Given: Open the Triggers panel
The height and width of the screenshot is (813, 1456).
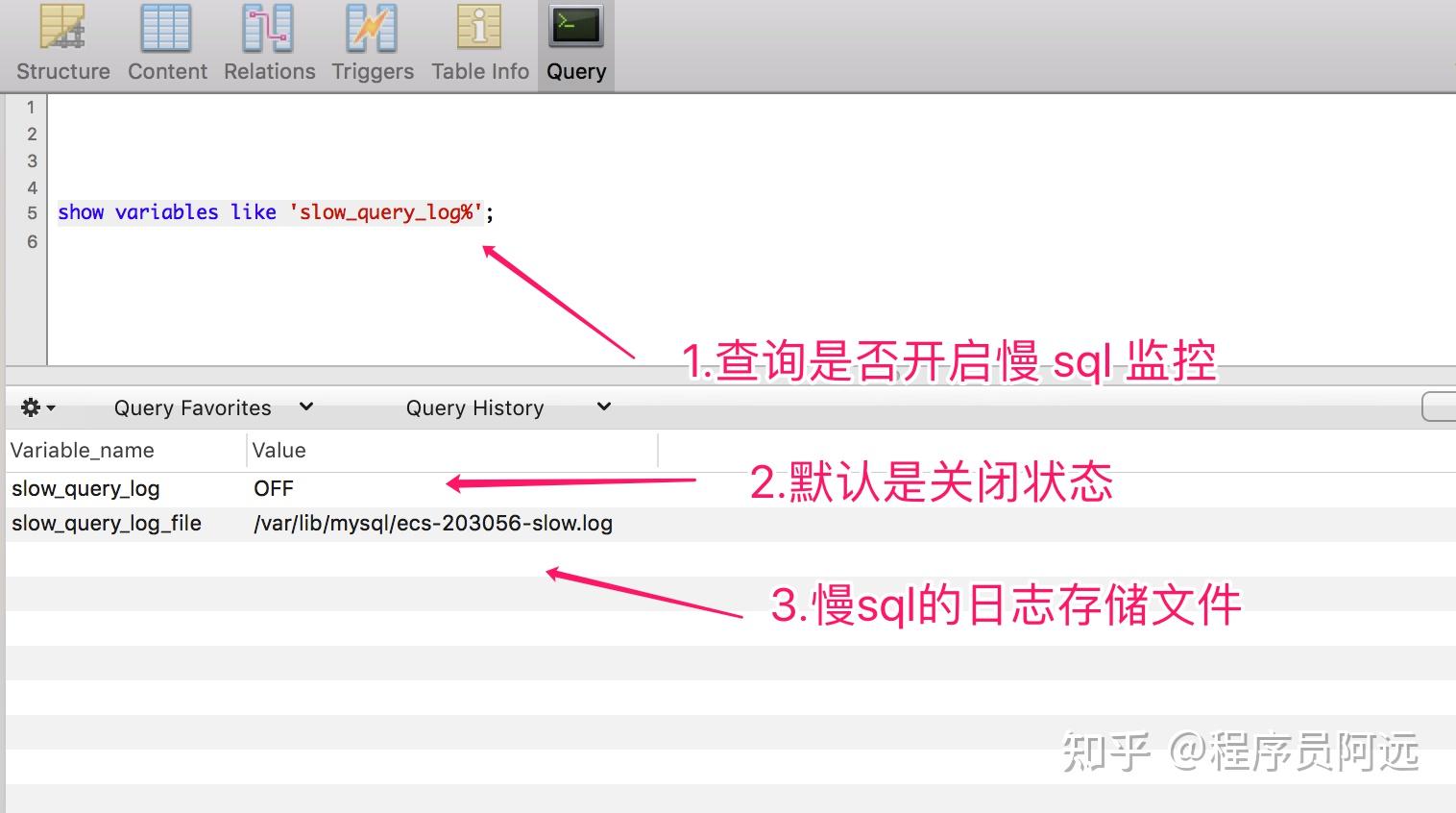Looking at the screenshot, I should (x=372, y=43).
